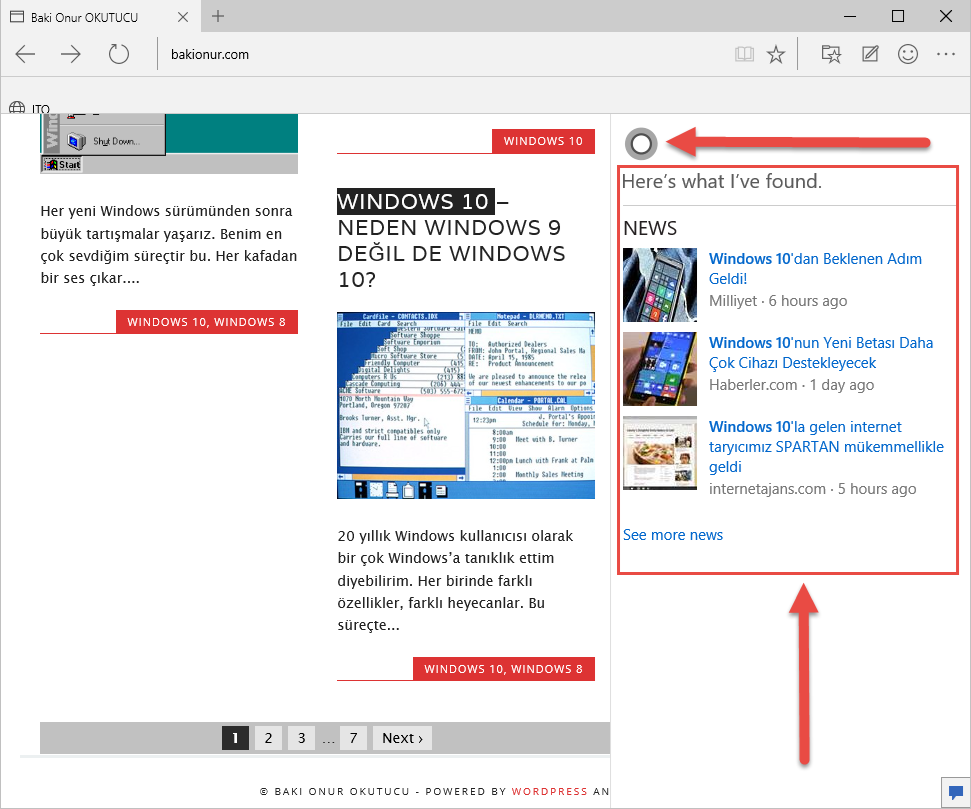Image resolution: width=971 pixels, height=809 pixels.
Task: Open news Windows 10'dan Beklenen Adım Geldi!
Action: click(815, 269)
